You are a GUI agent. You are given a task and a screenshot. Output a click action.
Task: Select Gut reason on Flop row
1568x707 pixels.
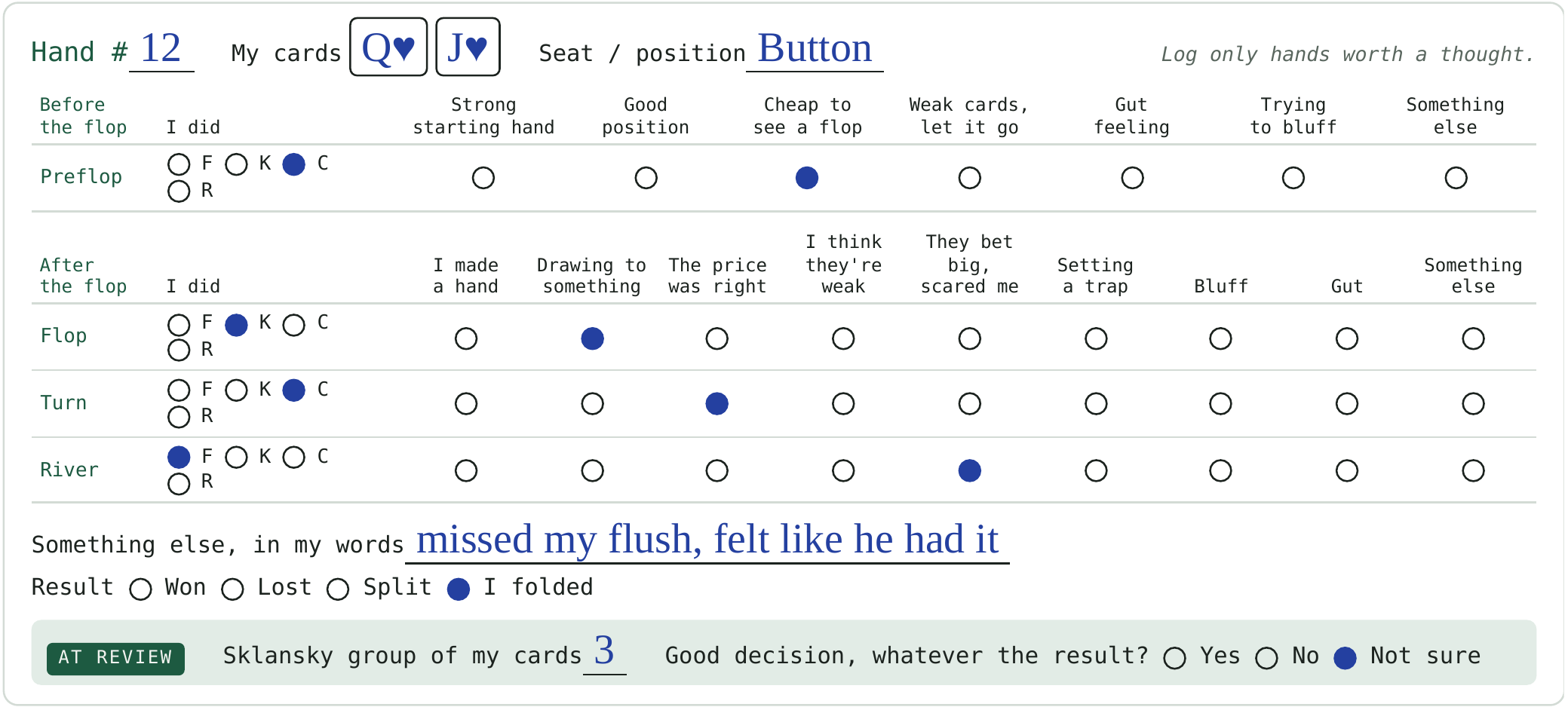1347,338
